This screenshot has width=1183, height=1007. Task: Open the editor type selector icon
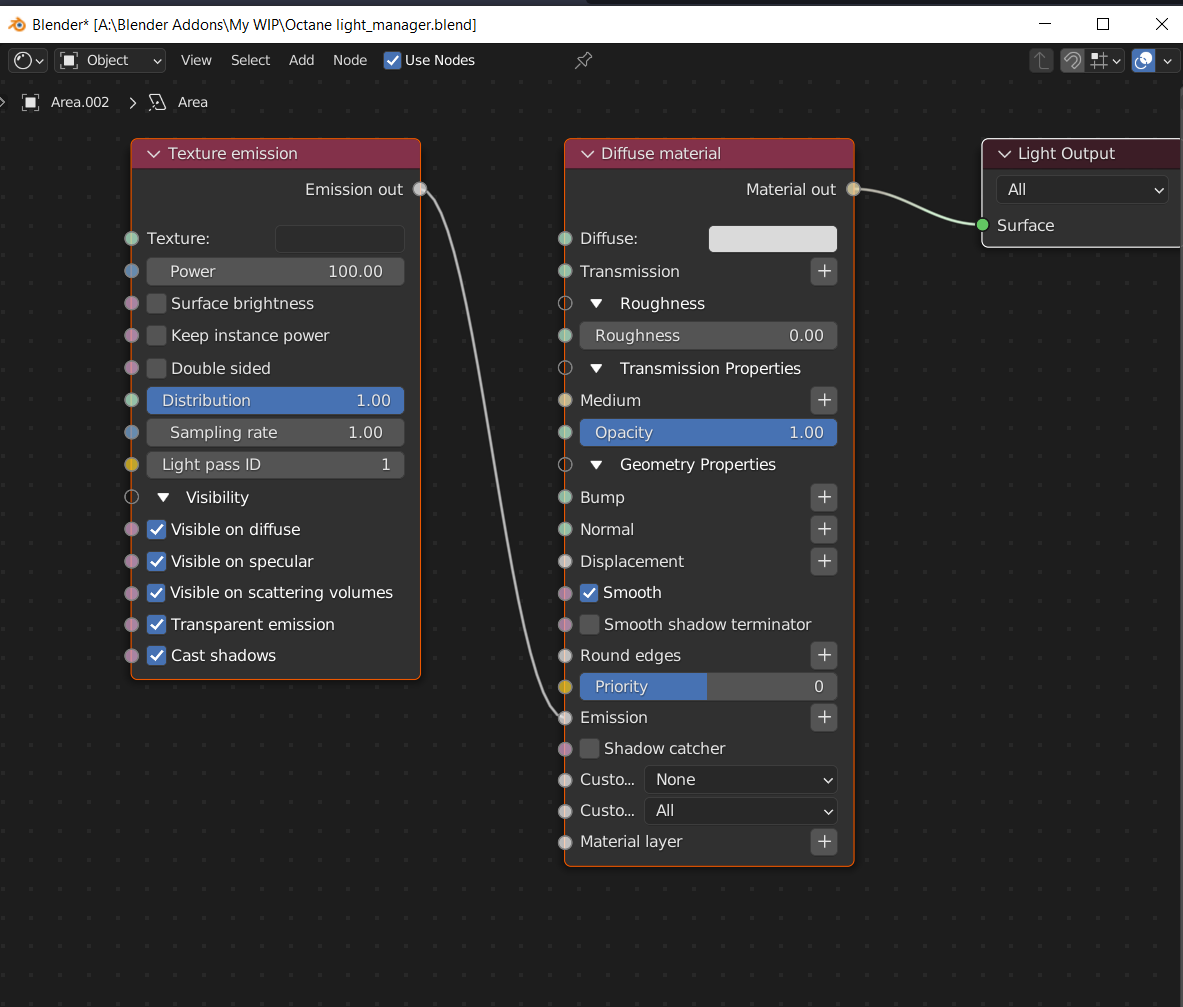tap(28, 61)
